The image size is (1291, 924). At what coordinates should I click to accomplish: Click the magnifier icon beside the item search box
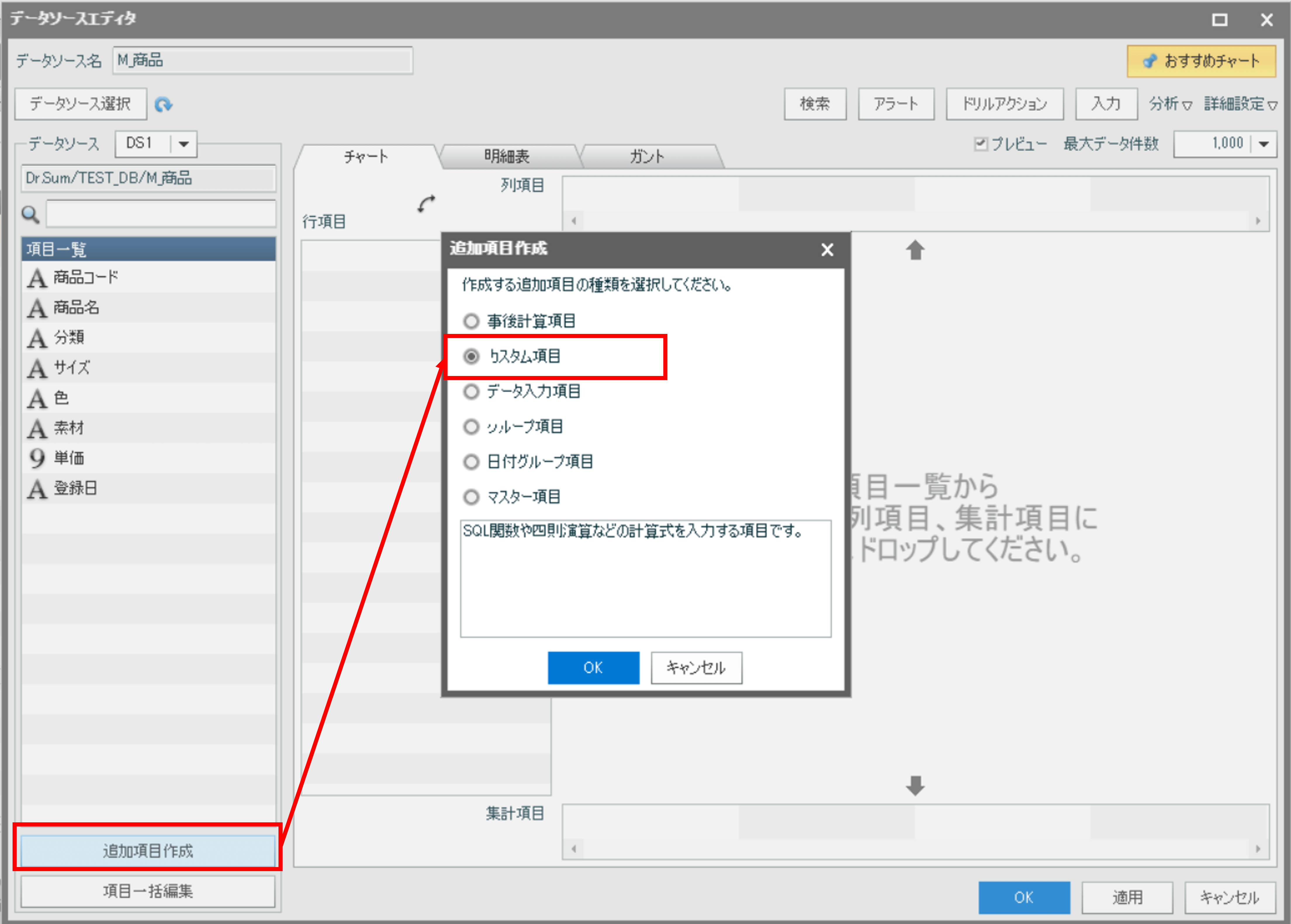tap(30, 214)
